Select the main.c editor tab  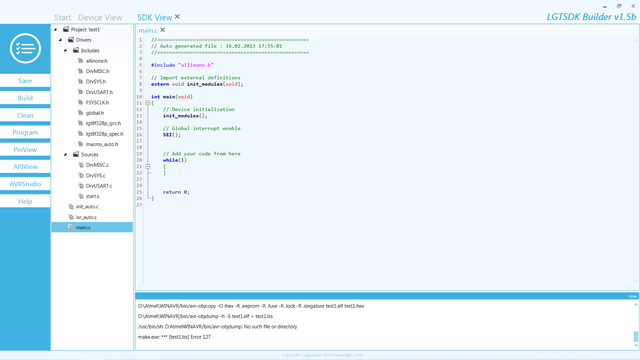coord(148,30)
